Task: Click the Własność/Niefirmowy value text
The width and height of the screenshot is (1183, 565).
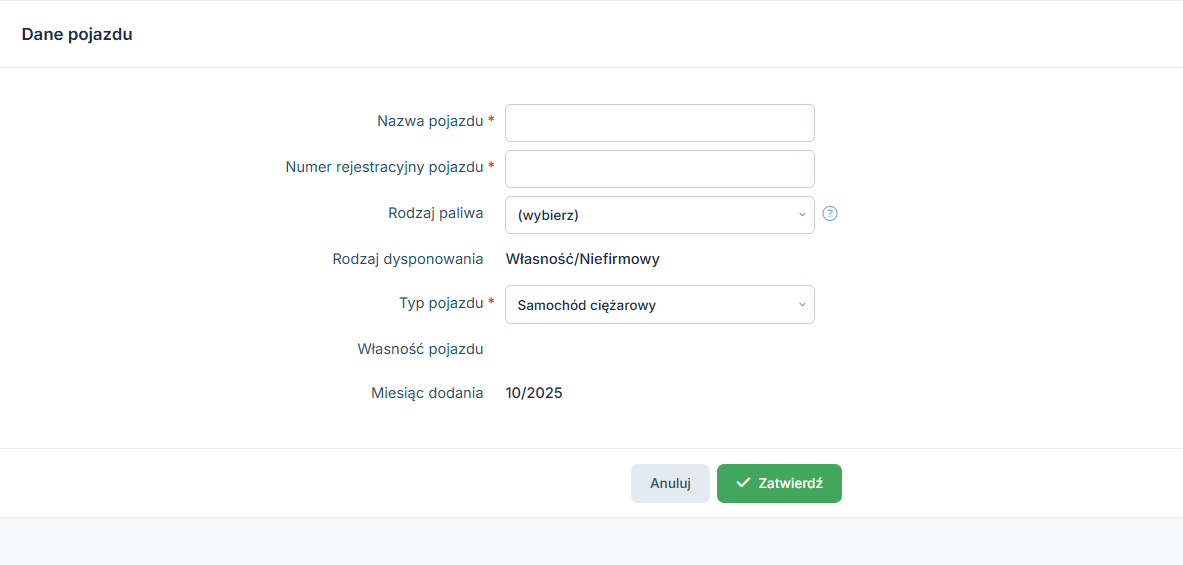Action: pyautogui.click(x=582, y=259)
